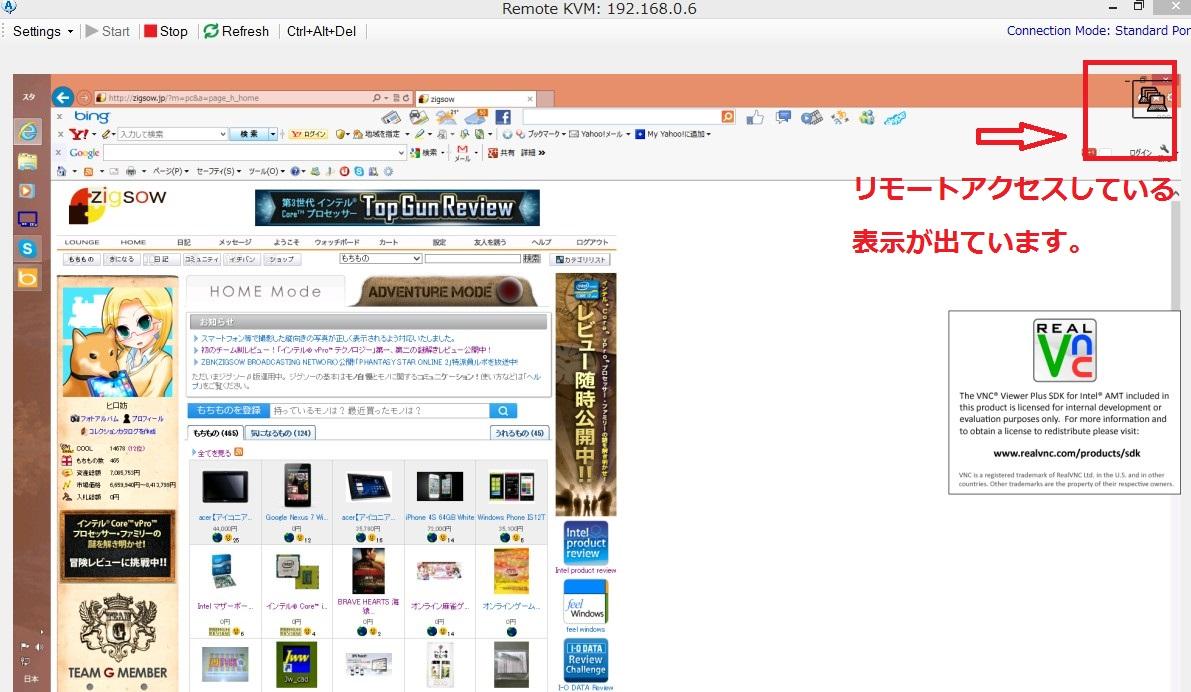Open the KVM Settings dropdown

click(x=43, y=31)
